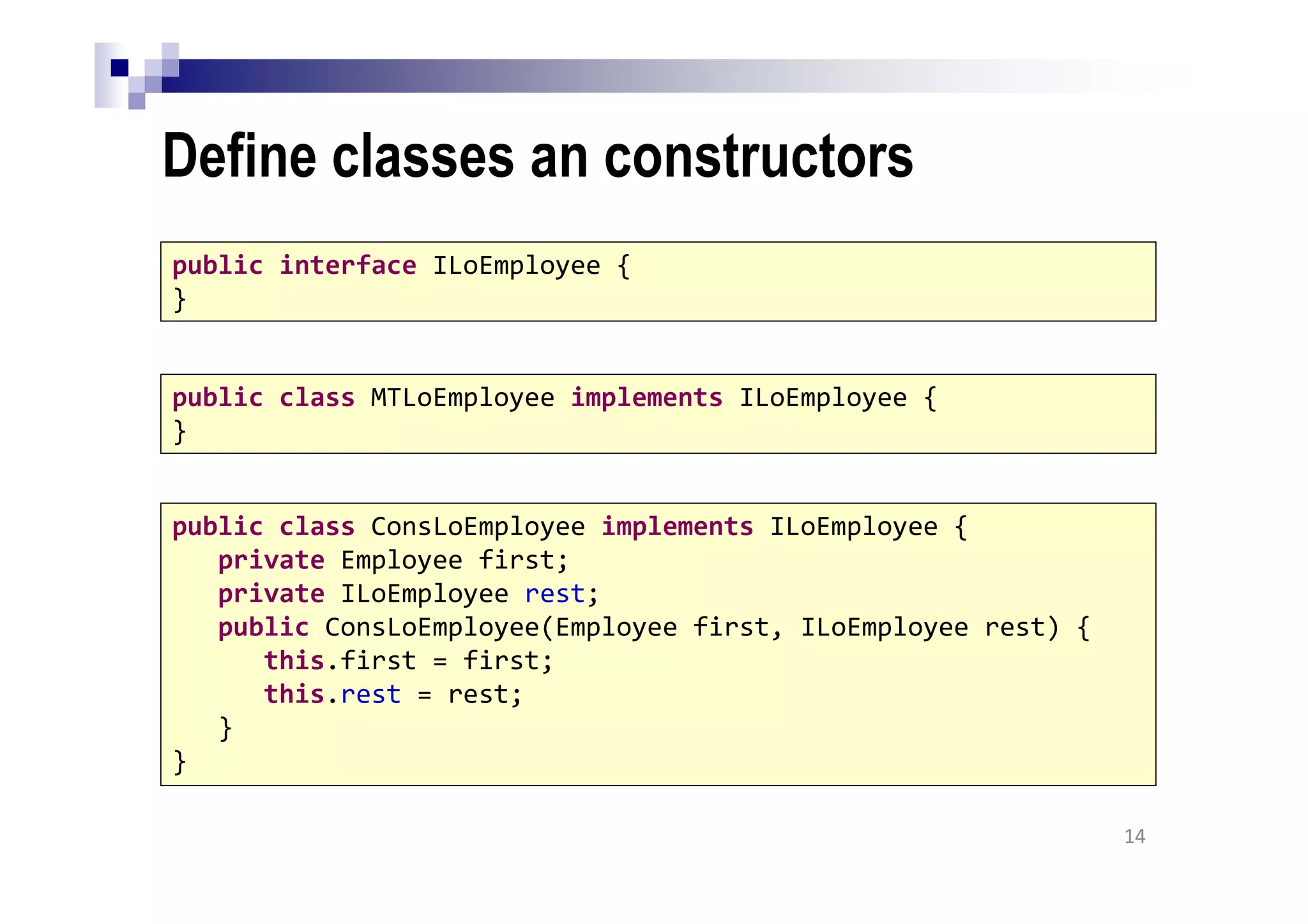The height and width of the screenshot is (924, 1308).
Task: Select the line 'public interface ILoEmployee {'
Action: coord(401,266)
